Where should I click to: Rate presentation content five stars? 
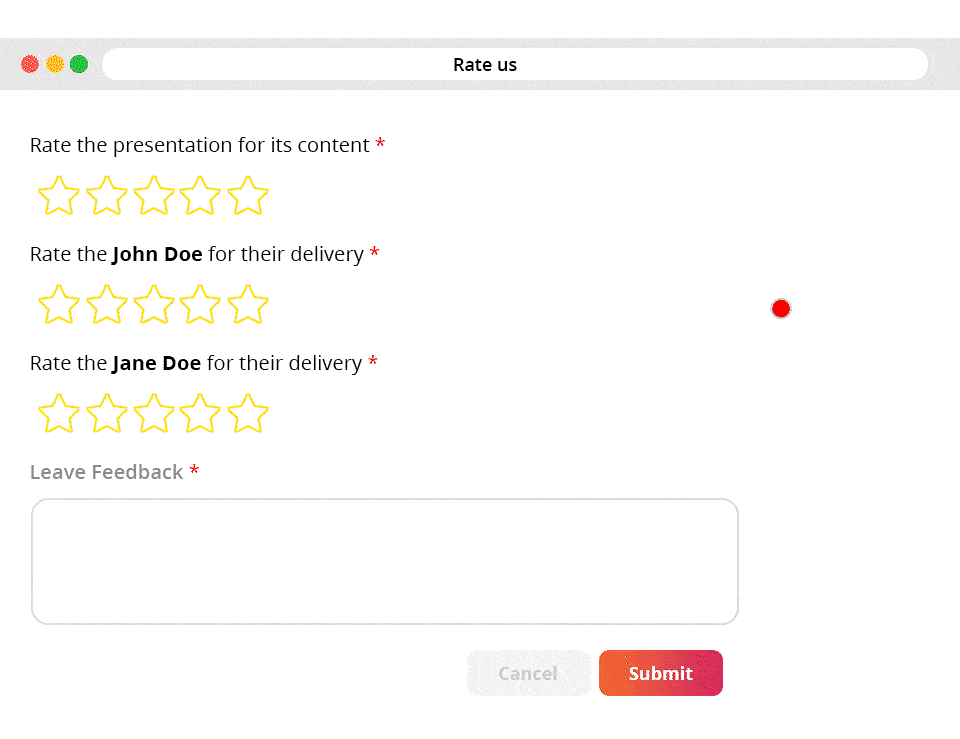click(x=248, y=196)
